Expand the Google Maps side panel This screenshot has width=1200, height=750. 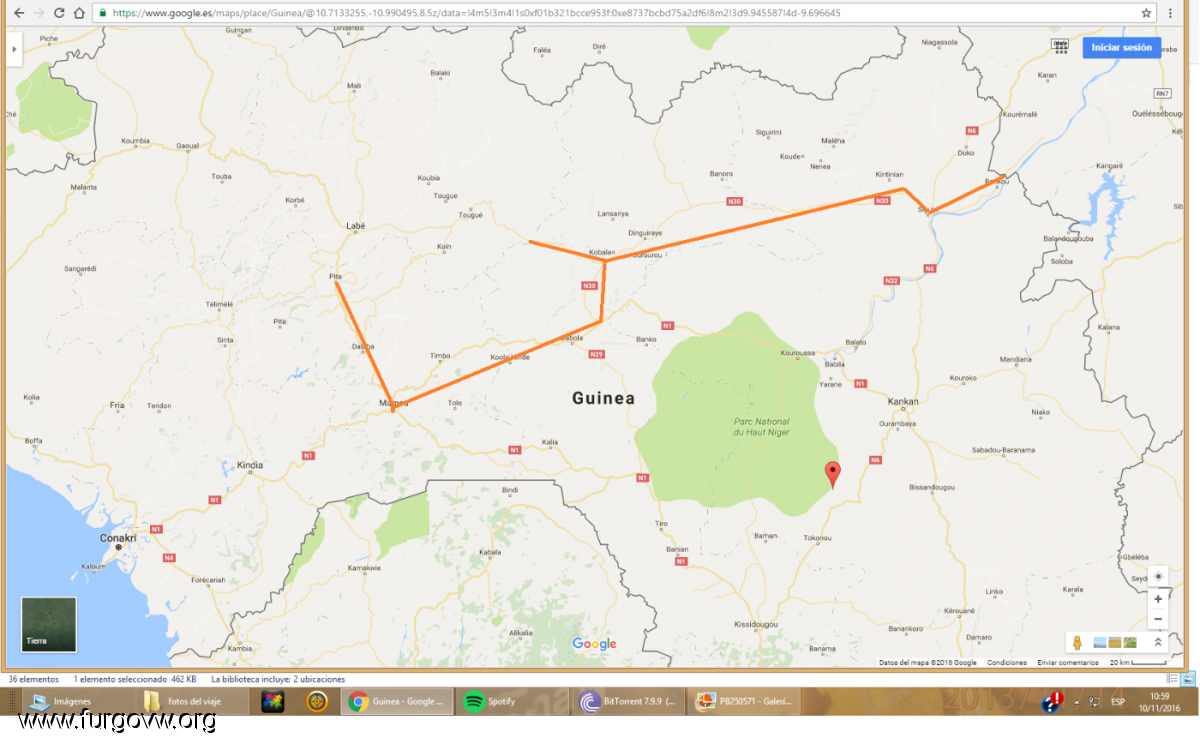pos(14,49)
